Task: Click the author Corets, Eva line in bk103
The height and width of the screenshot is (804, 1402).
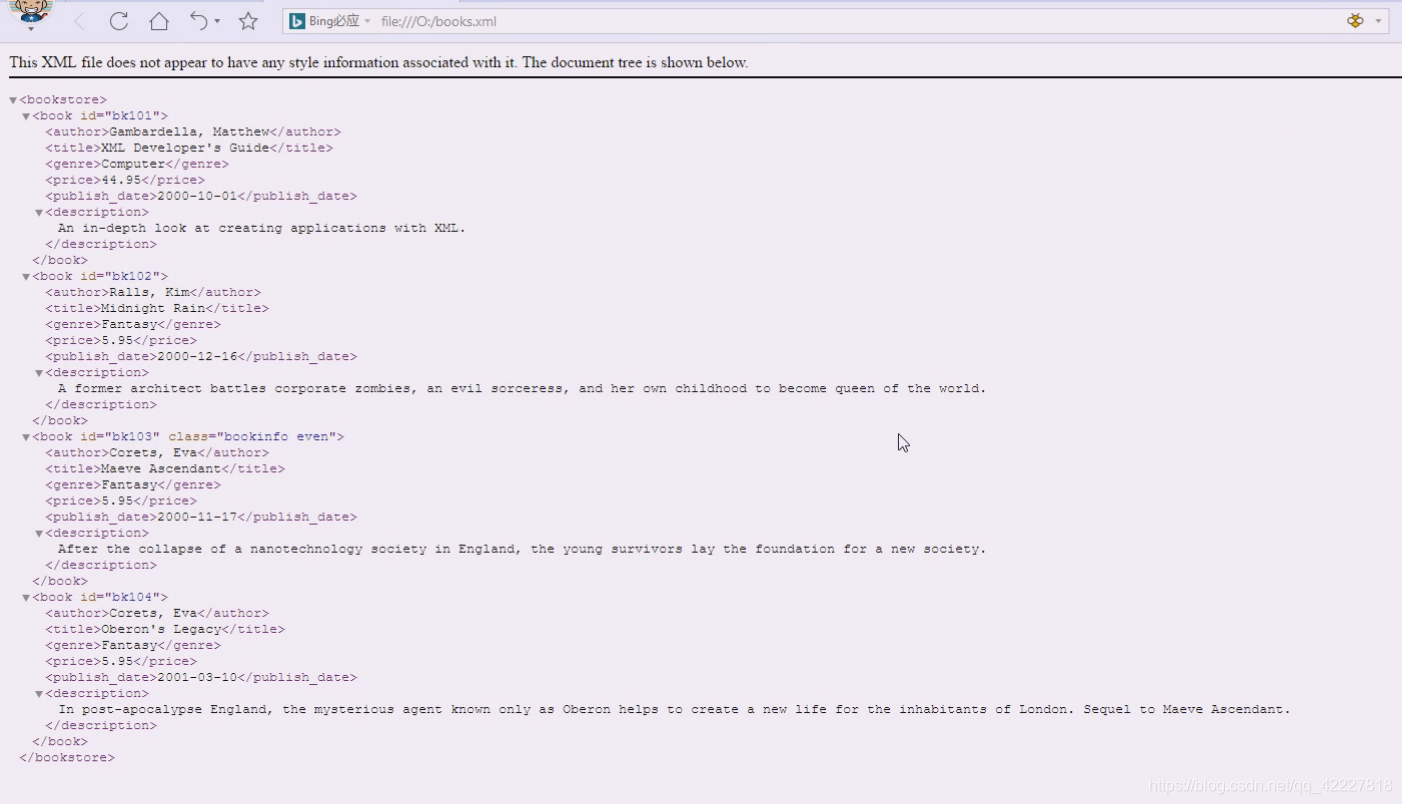Action: 157,453
